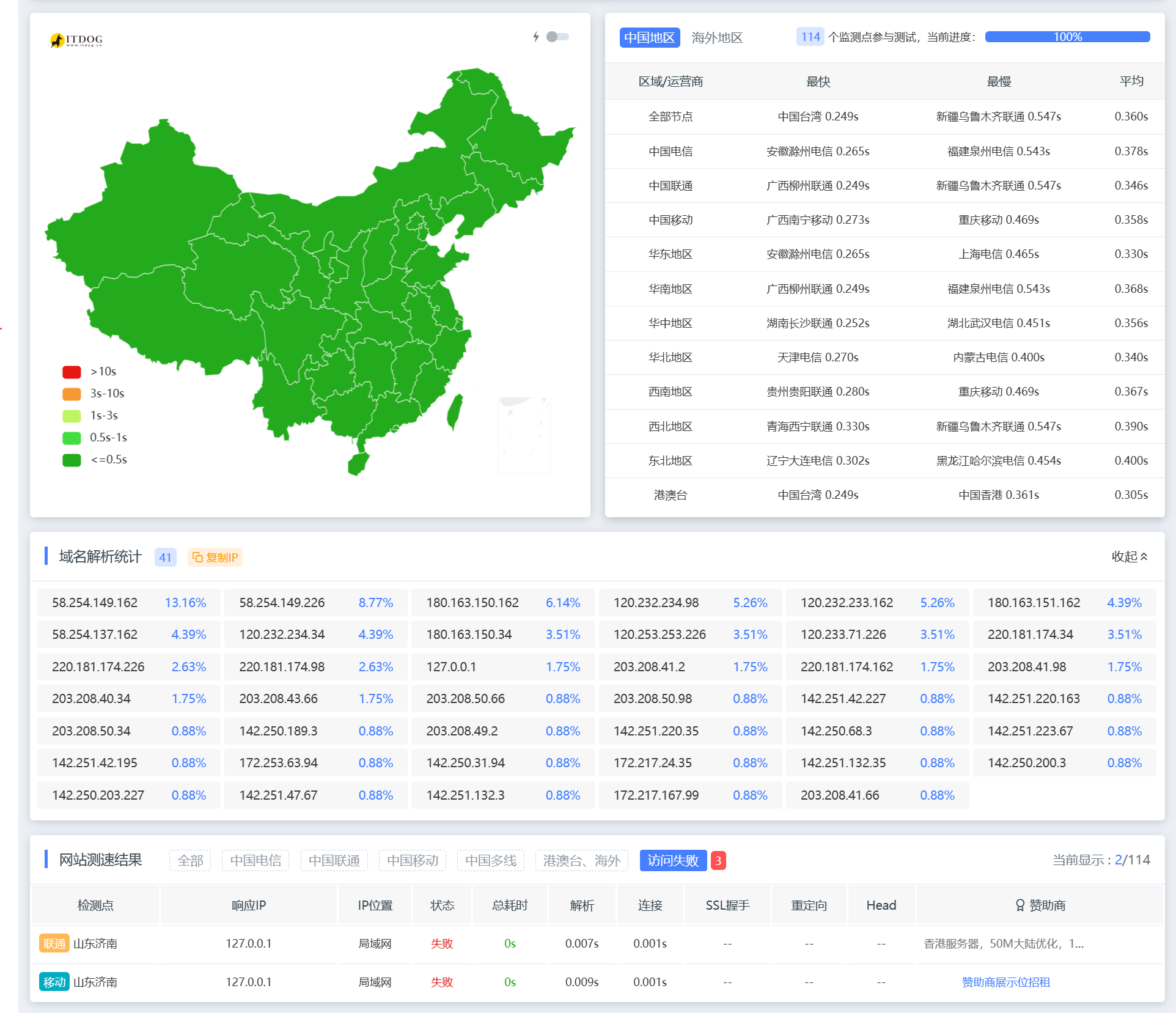The image size is (1176, 1013).
Task: Click the red 3 failure count badge
Action: point(718,860)
